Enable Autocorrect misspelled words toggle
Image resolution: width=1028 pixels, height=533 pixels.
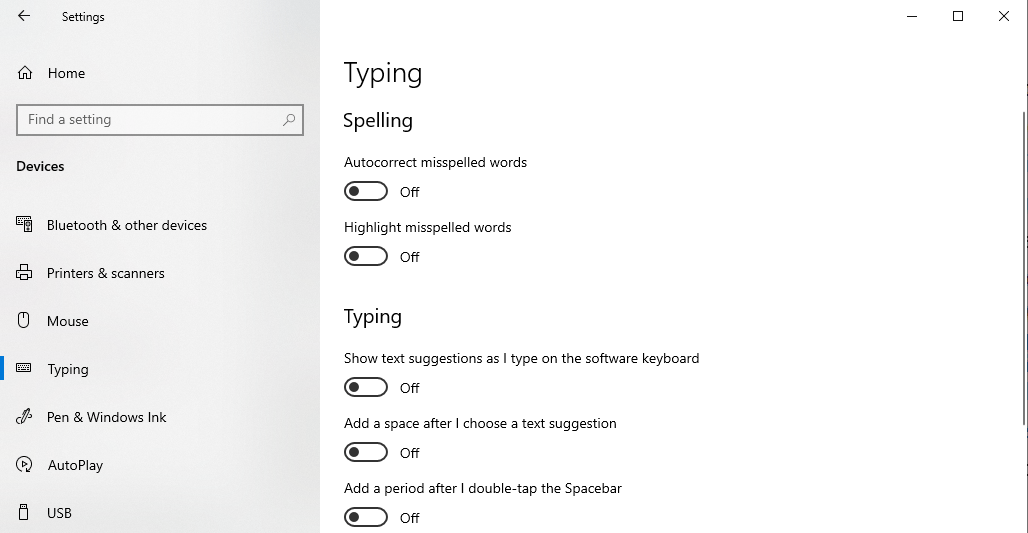point(366,191)
